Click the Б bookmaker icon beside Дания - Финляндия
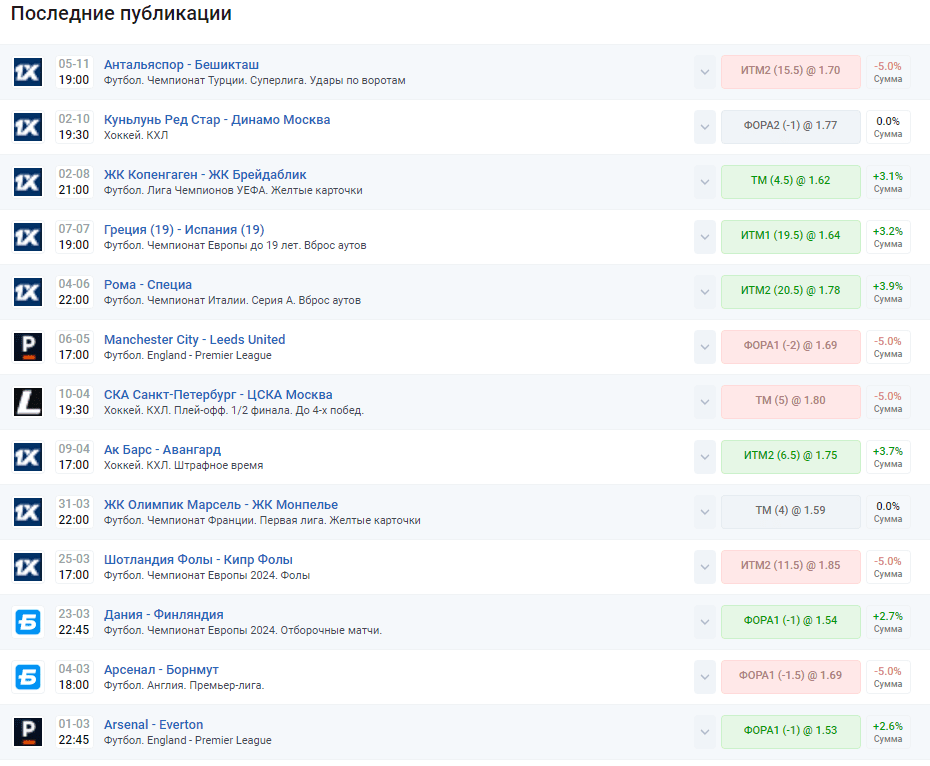 coord(28,622)
